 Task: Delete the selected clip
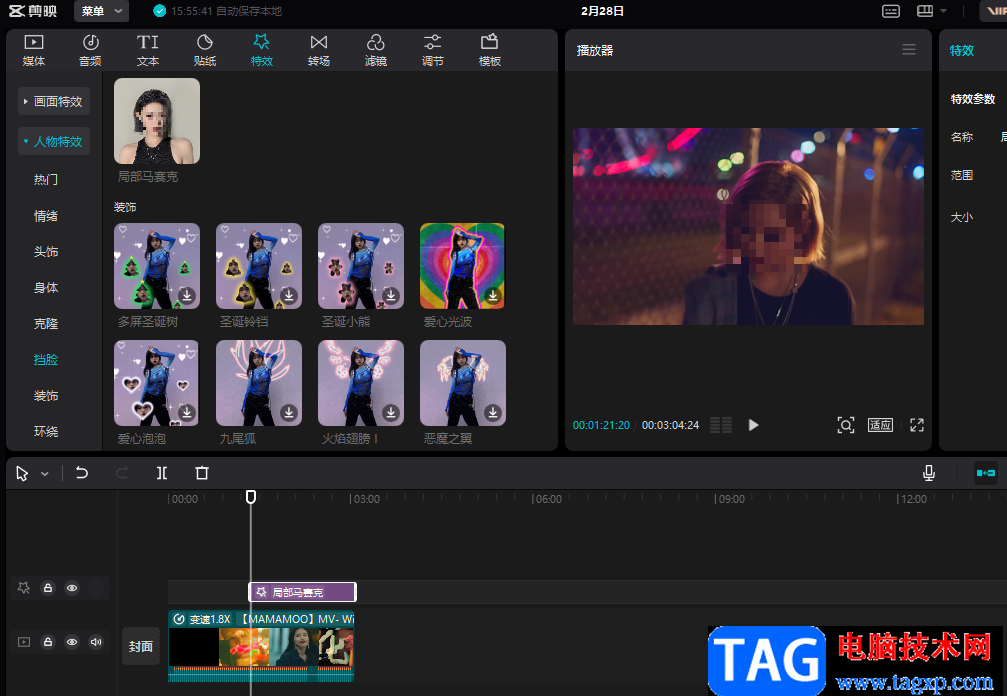(x=202, y=473)
